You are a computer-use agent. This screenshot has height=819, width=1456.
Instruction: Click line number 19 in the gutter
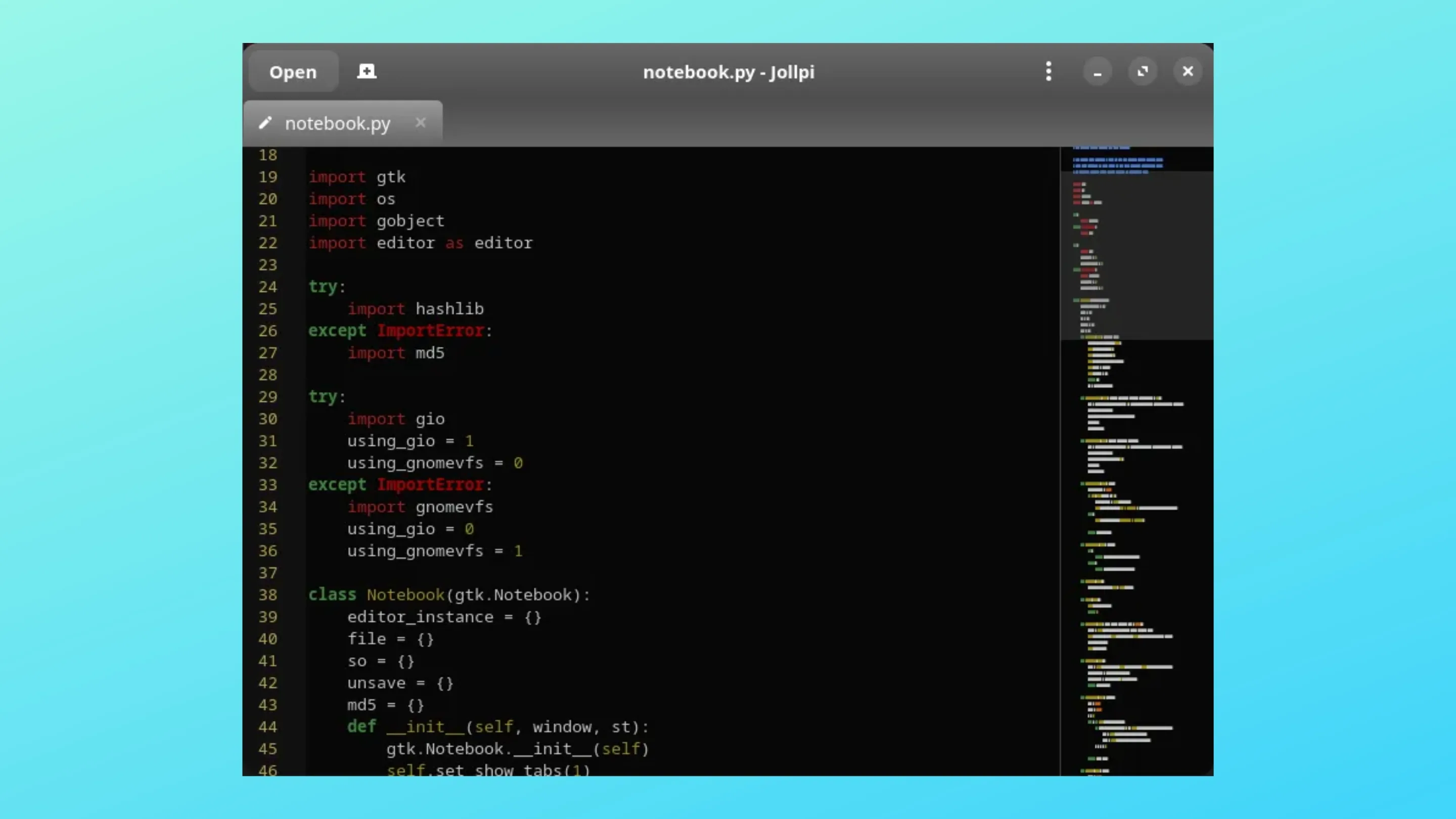click(268, 177)
